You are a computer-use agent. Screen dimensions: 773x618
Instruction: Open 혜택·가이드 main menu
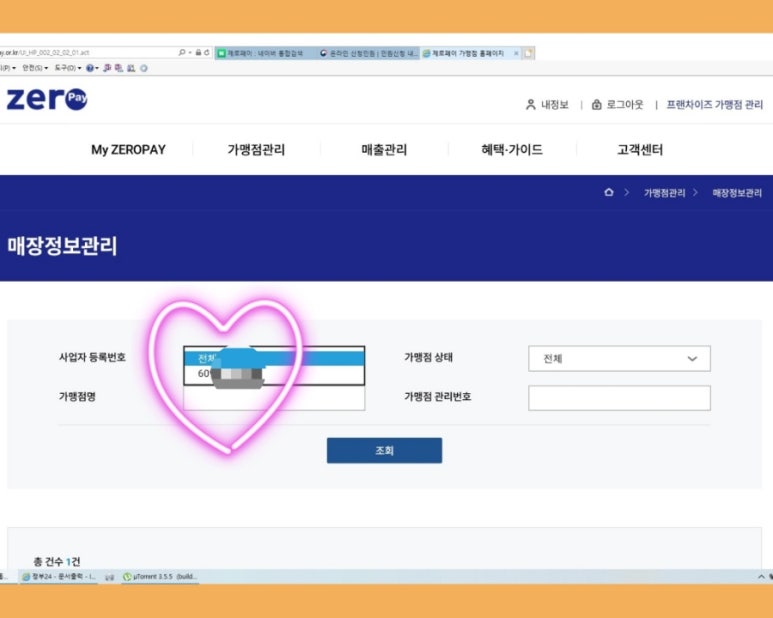pyautogui.click(x=512, y=149)
